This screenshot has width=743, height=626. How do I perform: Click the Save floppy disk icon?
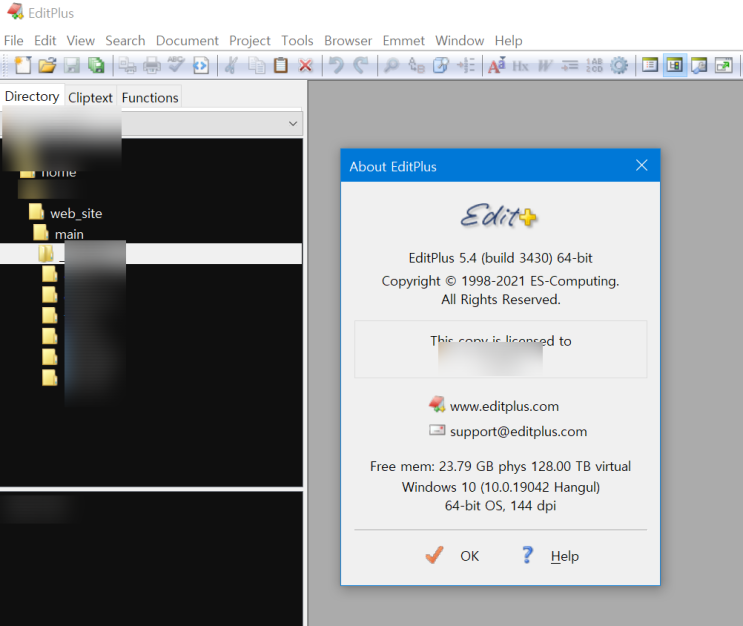72,65
